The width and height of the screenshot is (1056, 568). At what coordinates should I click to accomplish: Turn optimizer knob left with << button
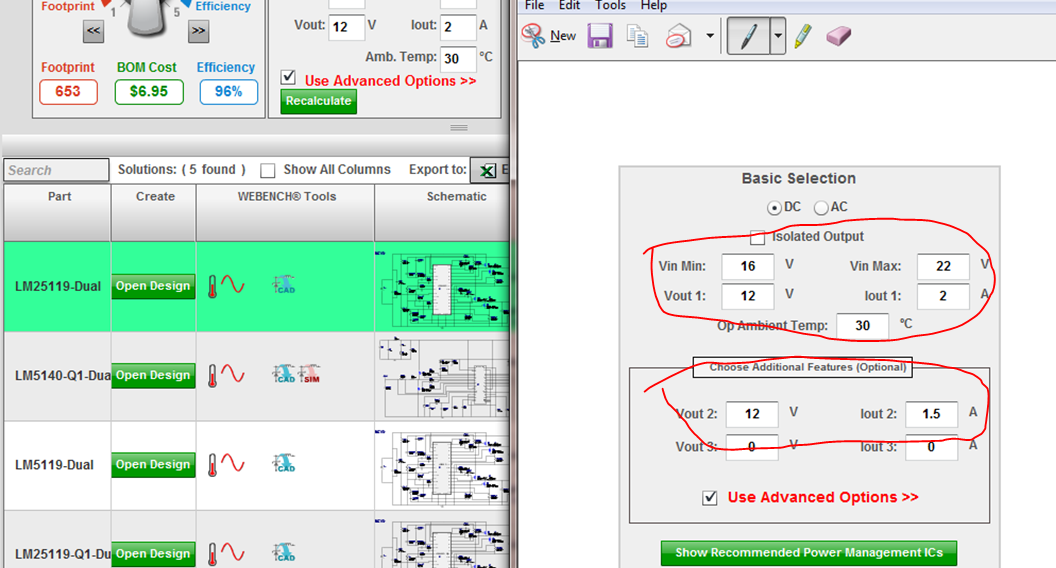[x=94, y=31]
